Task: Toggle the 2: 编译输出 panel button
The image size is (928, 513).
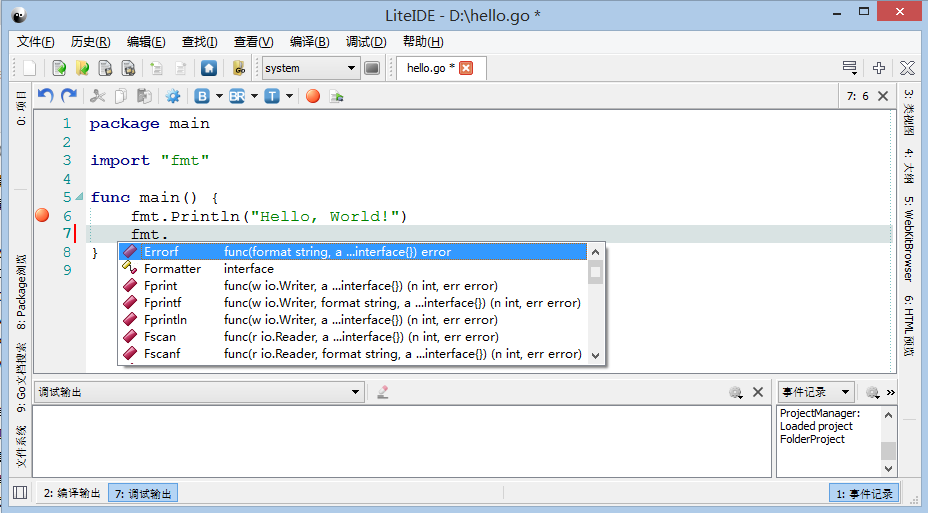Action: [72, 493]
